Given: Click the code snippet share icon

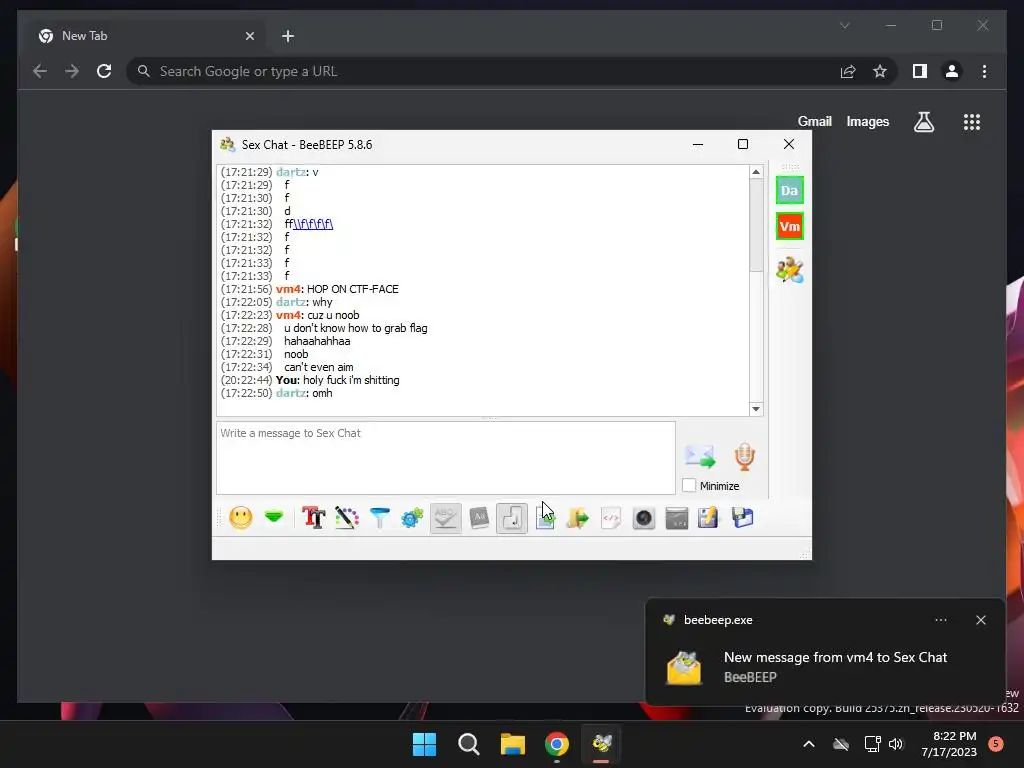Looking at the screenshot, I should [x=611, y=518].
